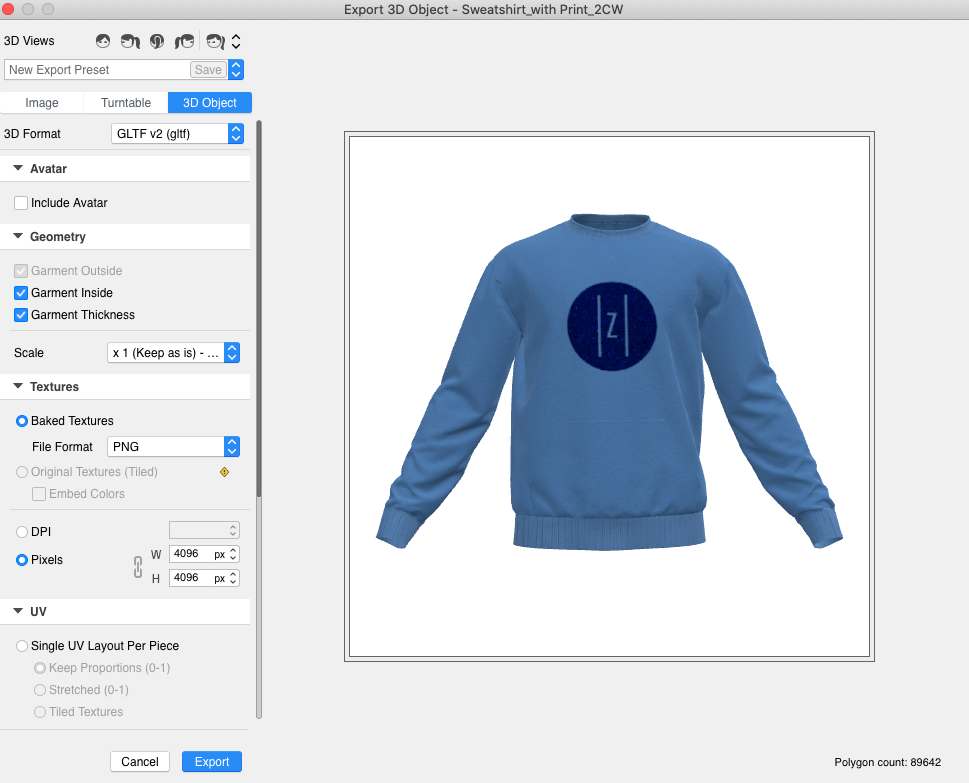This screenshot has width=969, height=783.
Task: Select the second 3D view head icon
Action: (129, 41)
